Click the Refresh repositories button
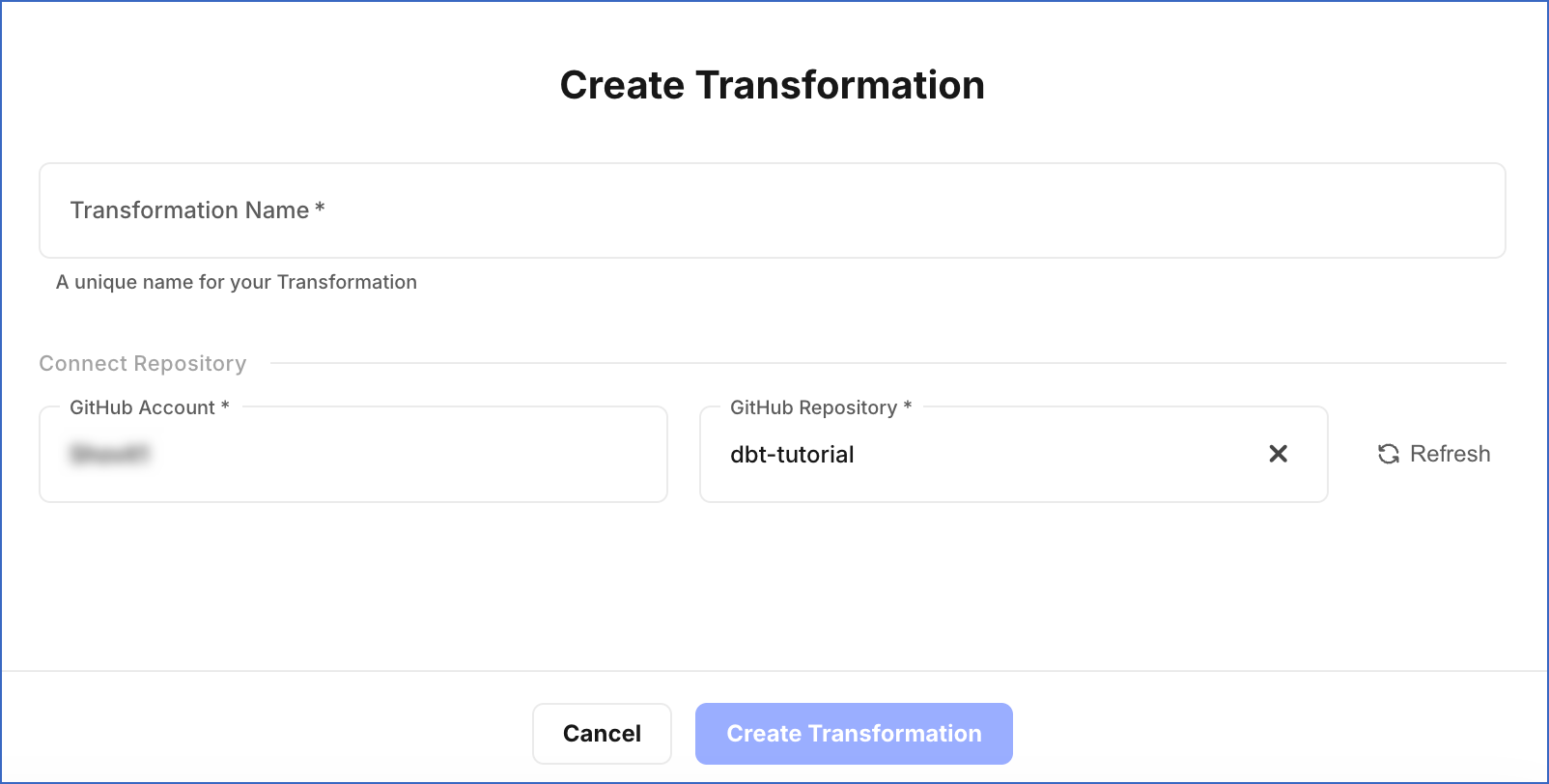Screen dimensions: 1549x784 click(1434, 454)
